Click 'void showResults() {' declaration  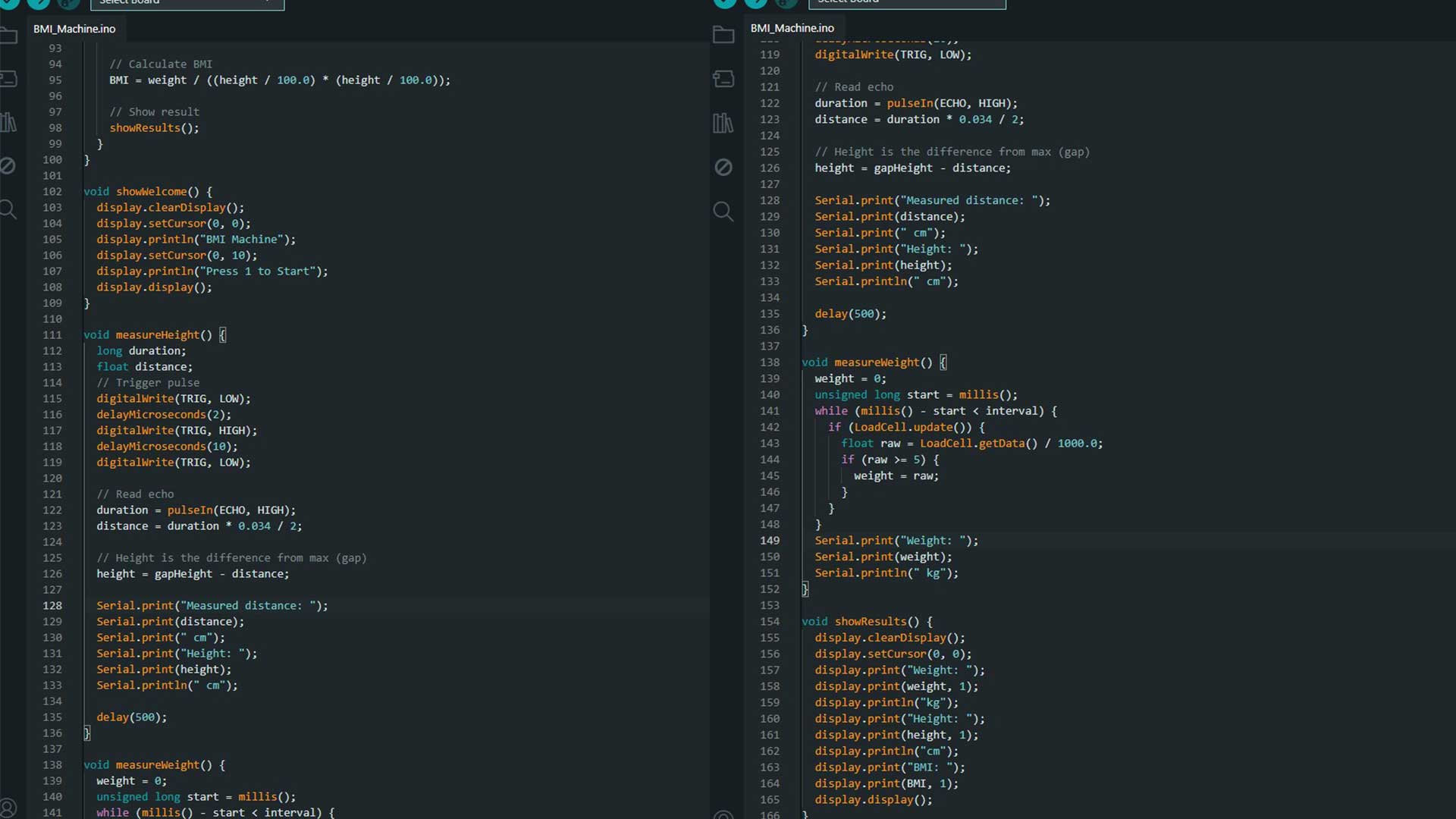[868, 621]
